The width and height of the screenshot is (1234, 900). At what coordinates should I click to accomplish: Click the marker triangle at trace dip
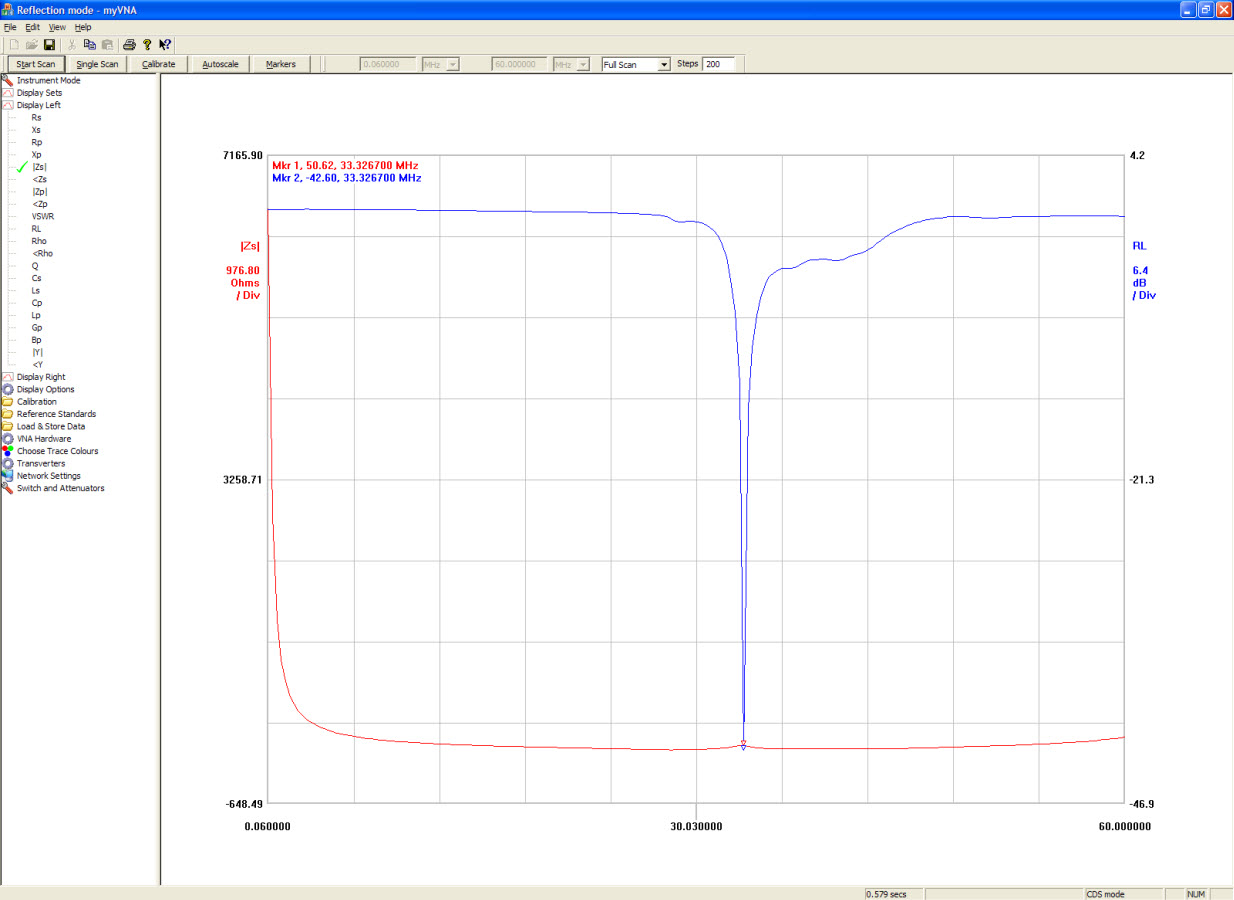coord(743,745)
